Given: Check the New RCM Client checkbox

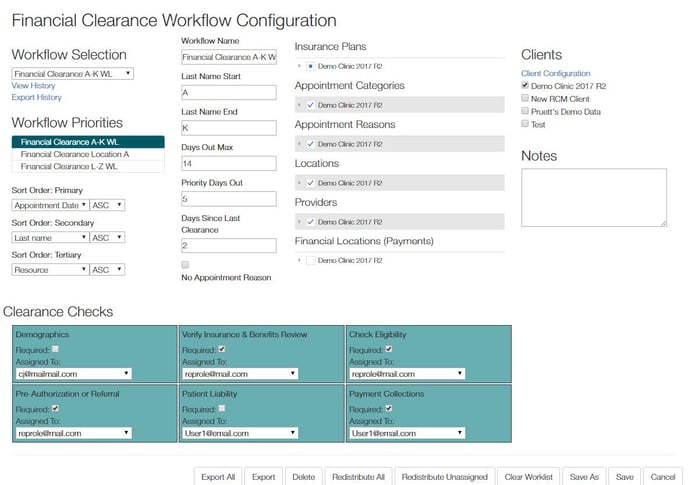Looking at the screenshot, I should pyautogui.click(x=525, y=99).
